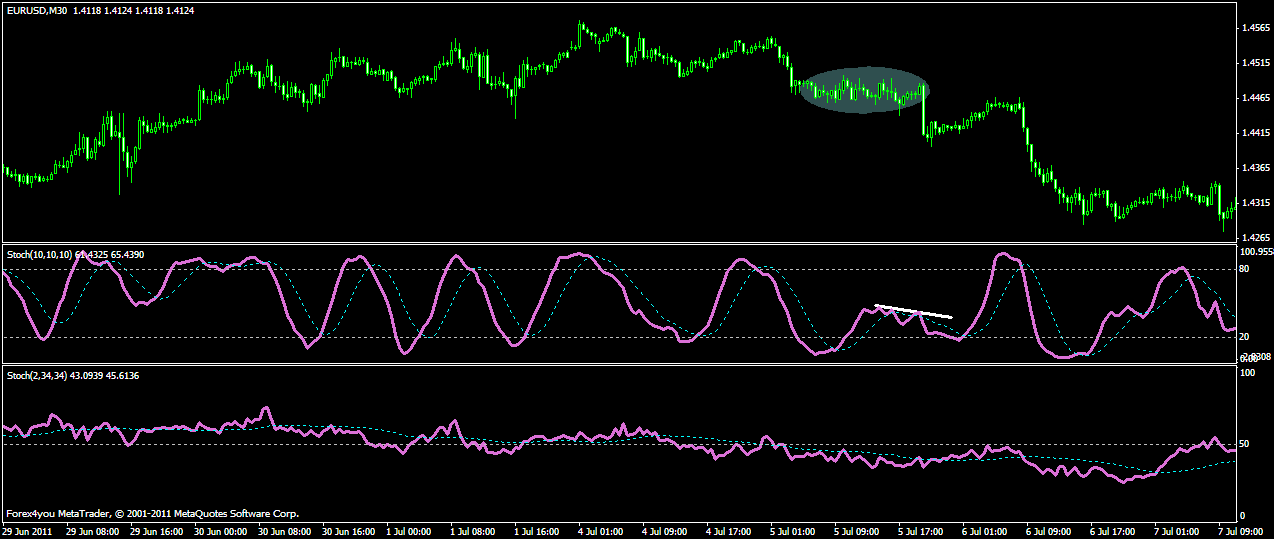Viewport: 1274px width, 539px height.
Task: Click the 1.4515 price axis label
Action: [1255, 63]
